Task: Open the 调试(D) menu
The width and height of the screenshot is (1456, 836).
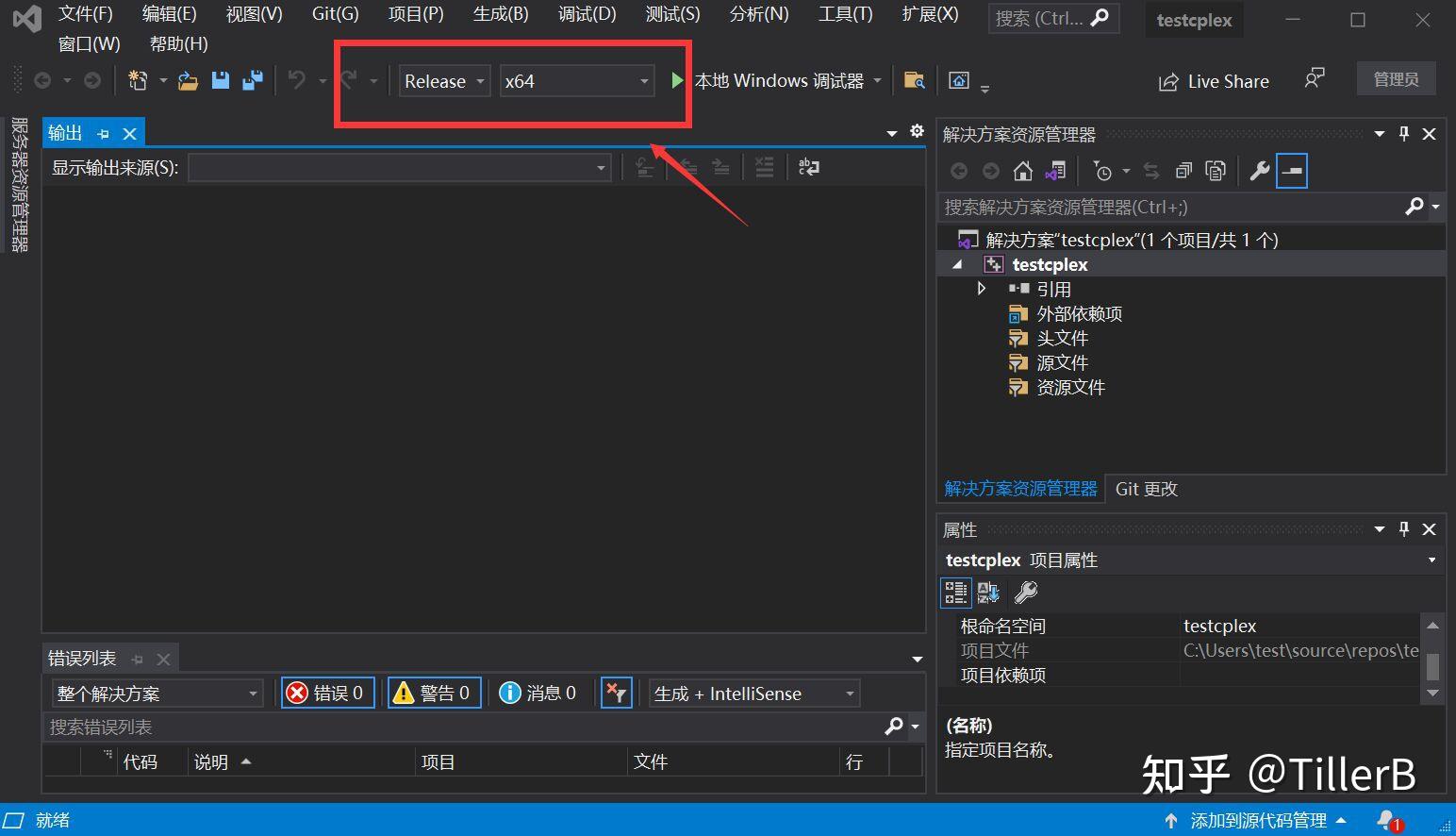Action: pyautogui.click(x=586, y=13)
